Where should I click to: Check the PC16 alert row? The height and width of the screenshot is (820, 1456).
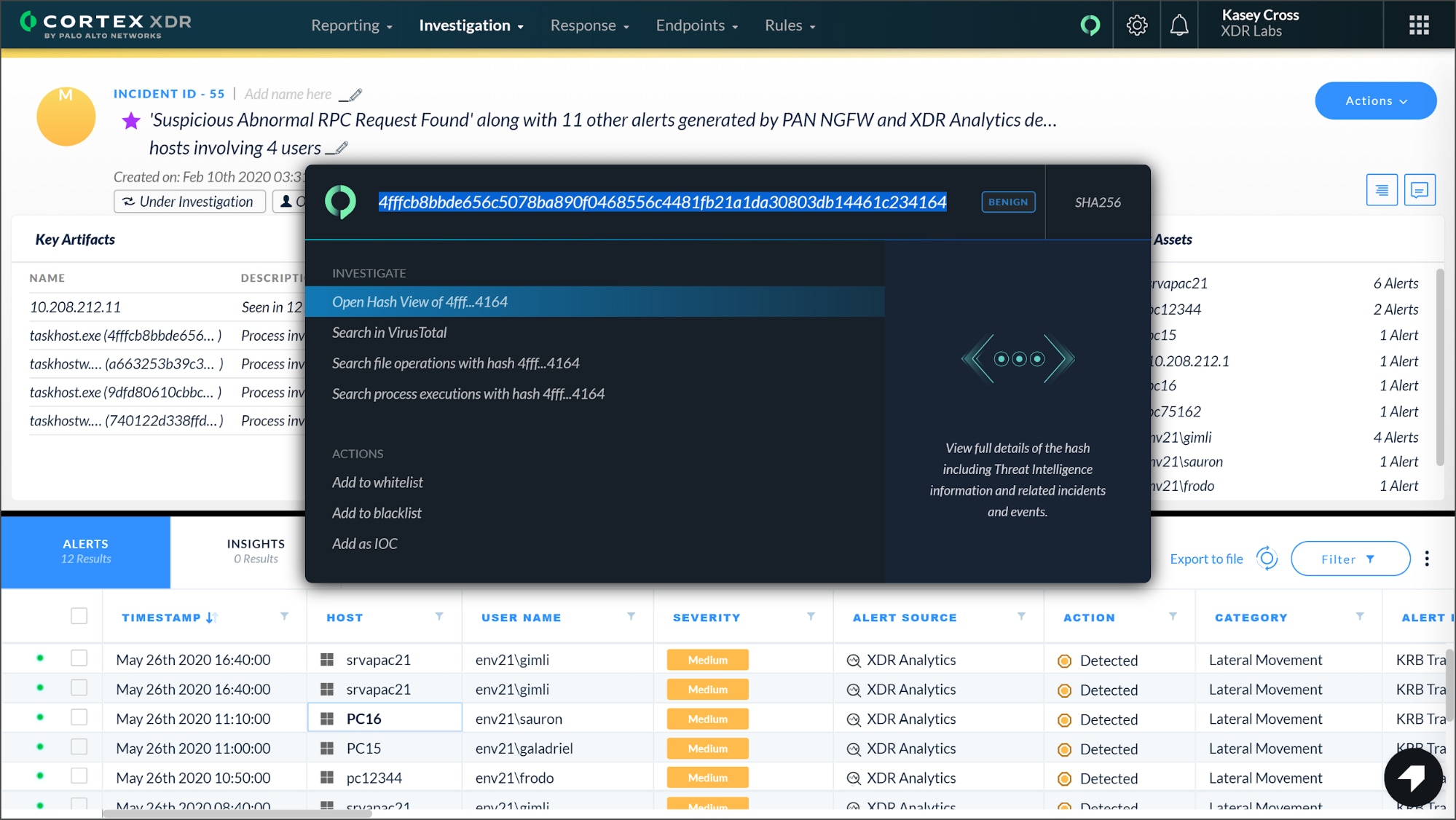[79, 717]
